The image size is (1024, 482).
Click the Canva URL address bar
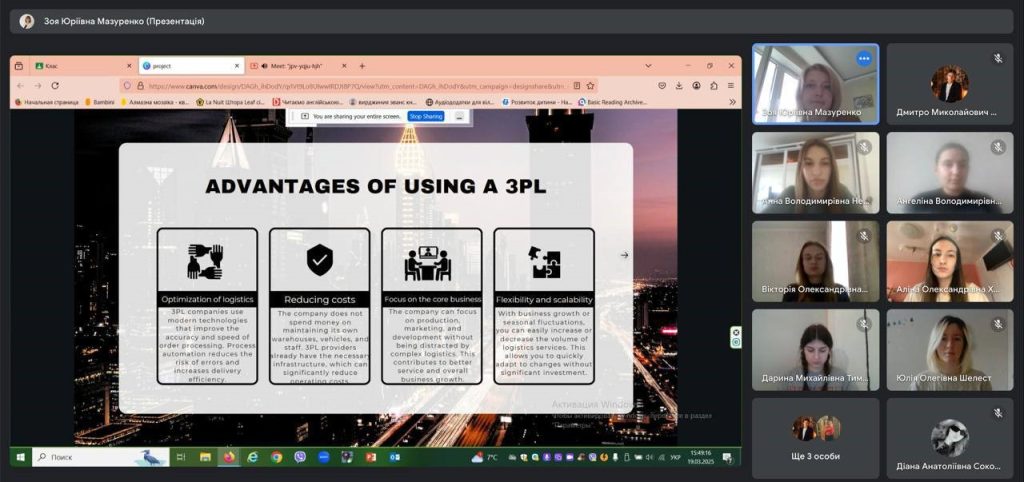click(x=350, y=85)
